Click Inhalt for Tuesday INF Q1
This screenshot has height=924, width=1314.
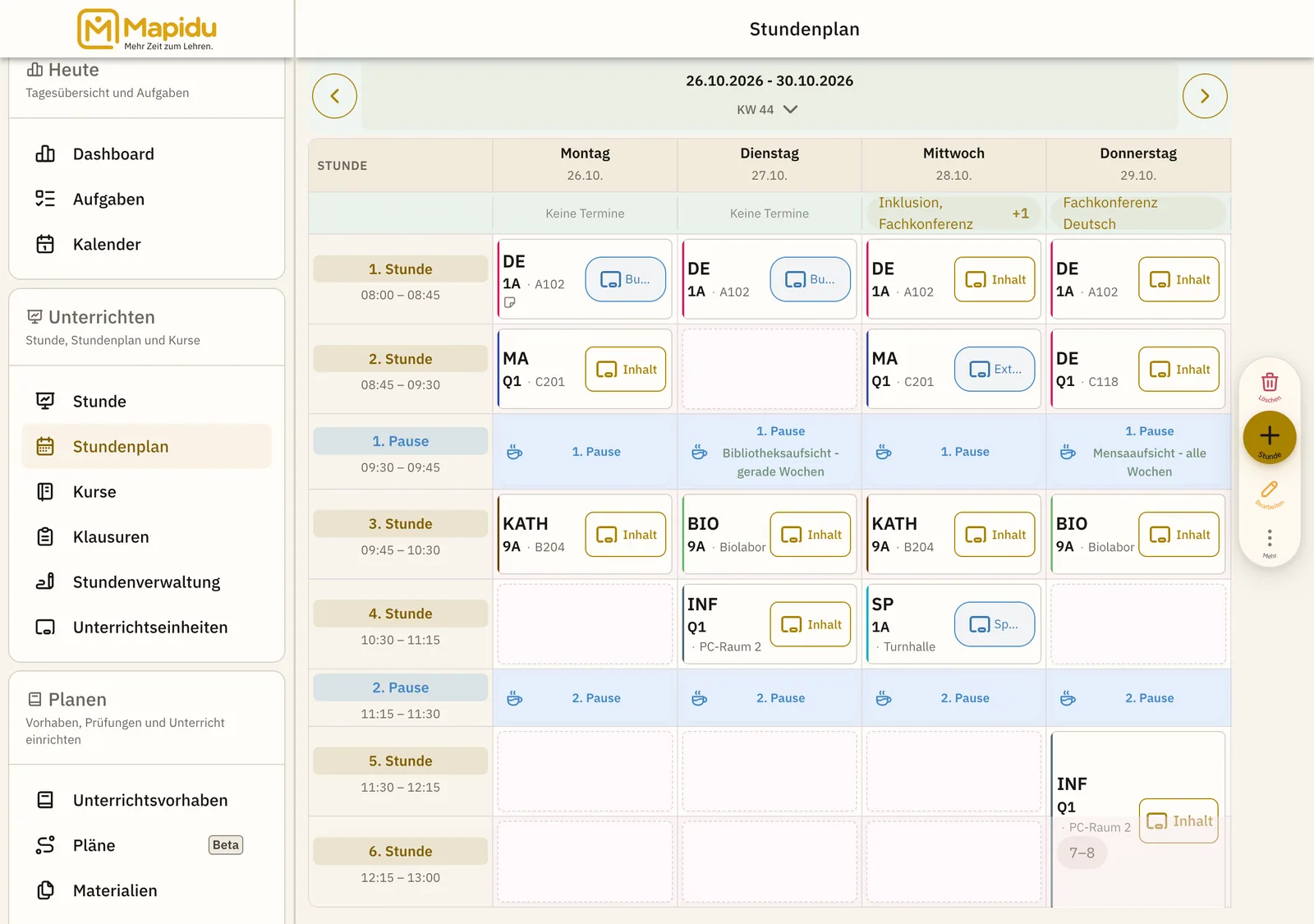tap(811, 624)
